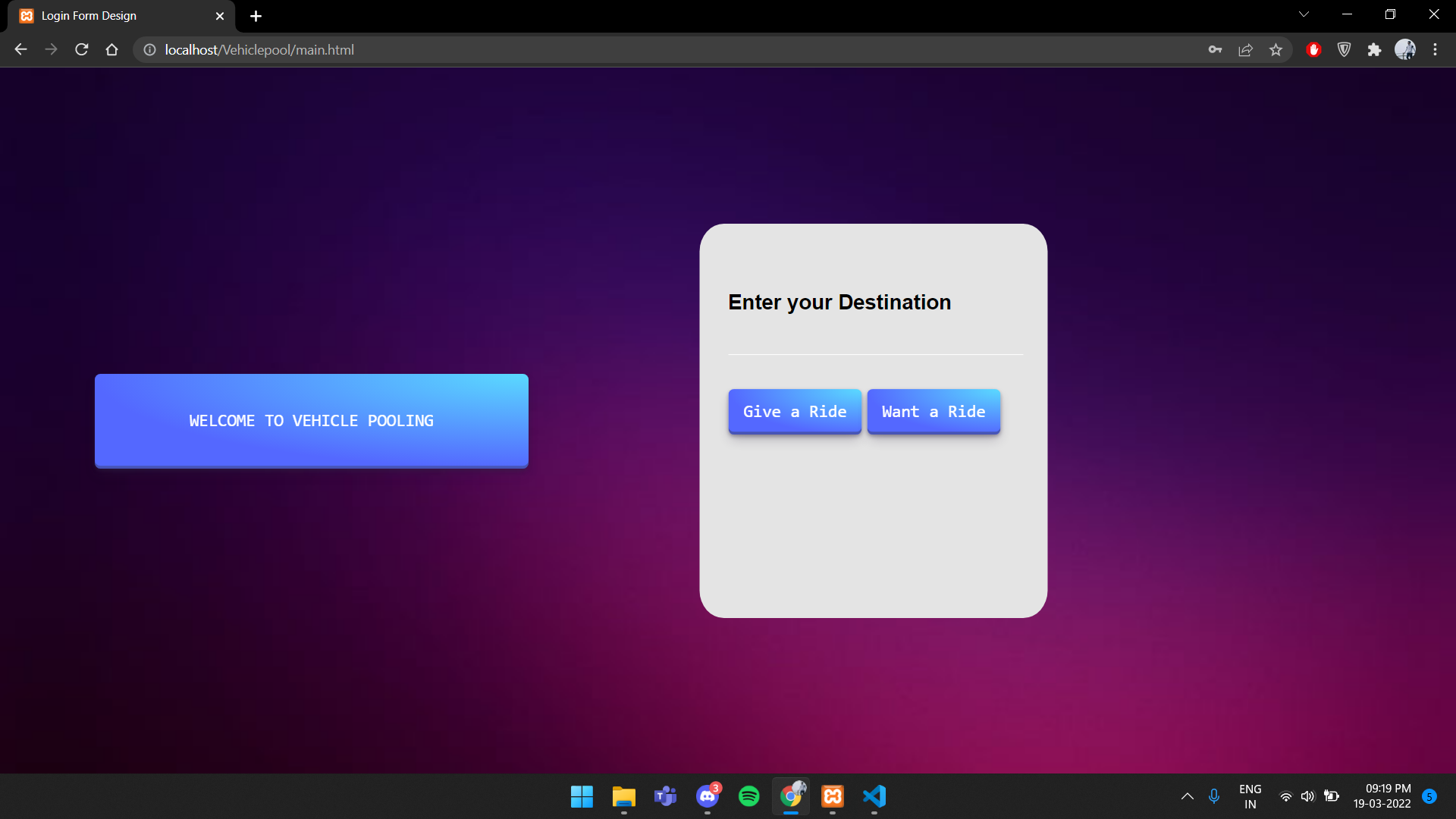The image size is (1456, 819).
Task: Open Chrome's three-dot menu
Action: click(1435, 50)
